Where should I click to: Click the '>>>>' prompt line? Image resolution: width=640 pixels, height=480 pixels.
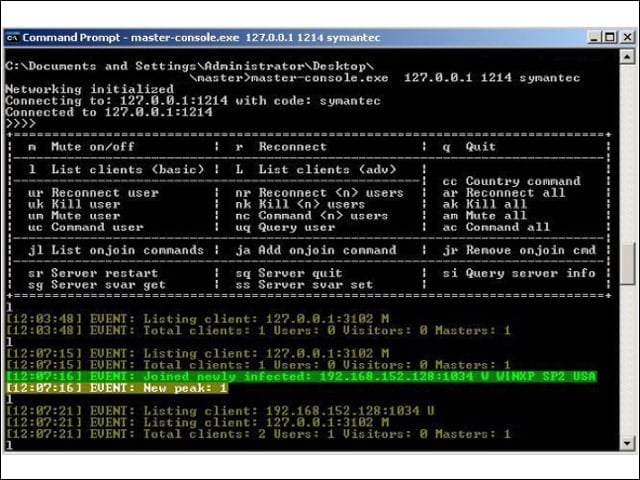click(x=21, y=123)
